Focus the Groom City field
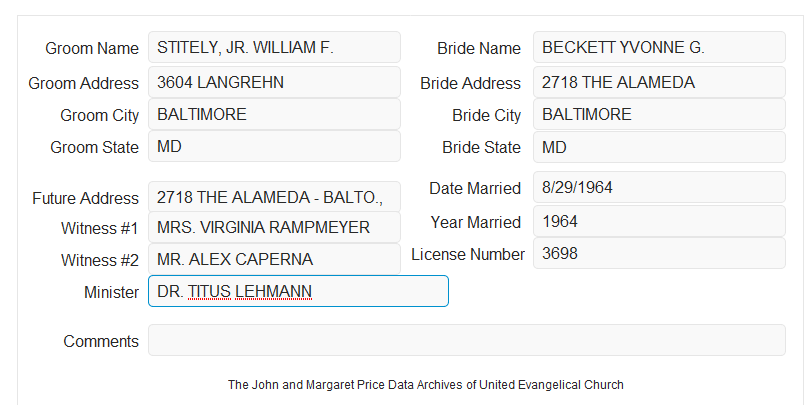Viewport: 805px width, 405px height. tap(274, 114)
